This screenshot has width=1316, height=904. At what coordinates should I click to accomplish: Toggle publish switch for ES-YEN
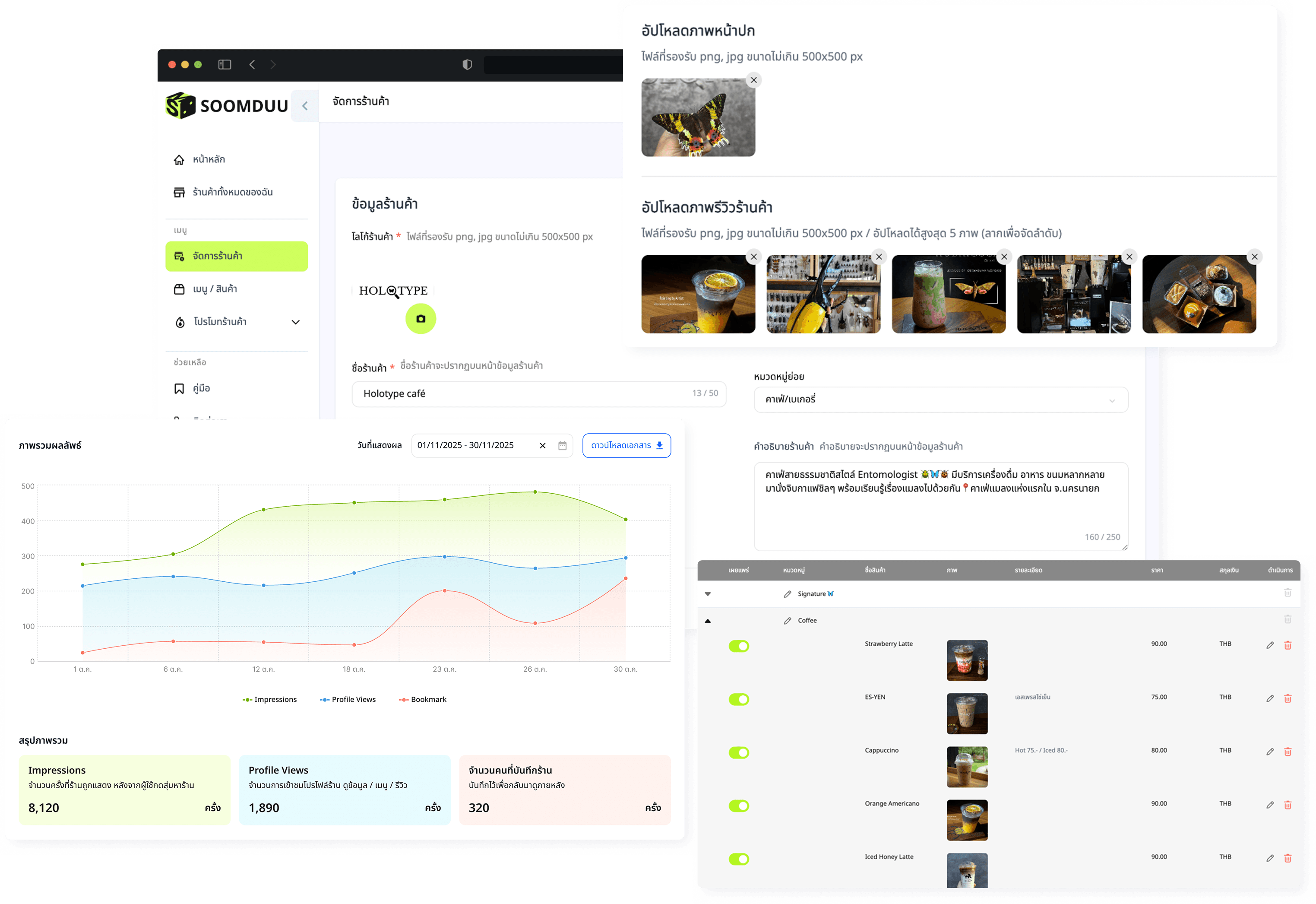tap(738, 700)
